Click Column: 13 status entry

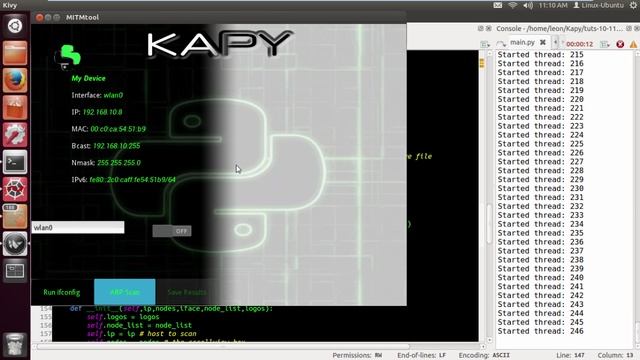coord(616,356)
